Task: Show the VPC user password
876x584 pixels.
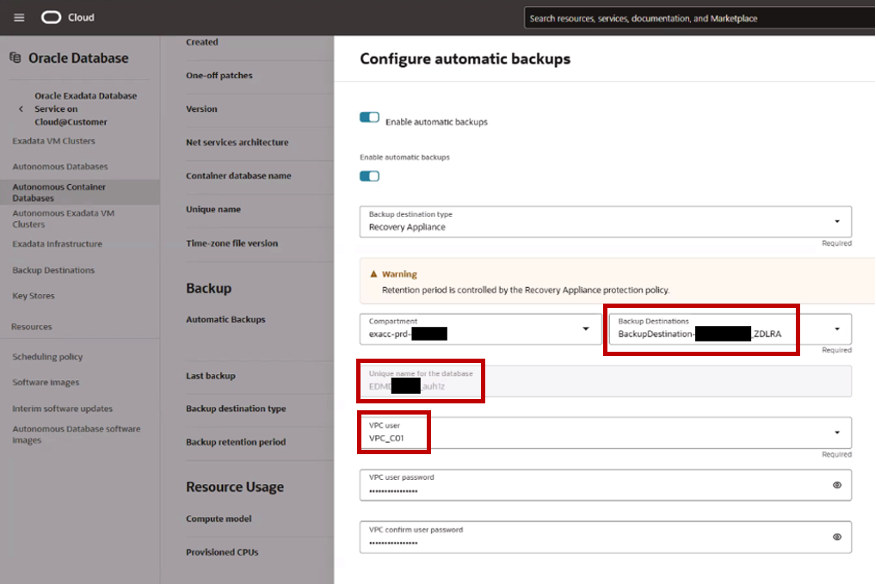Action: coord(837,485)
